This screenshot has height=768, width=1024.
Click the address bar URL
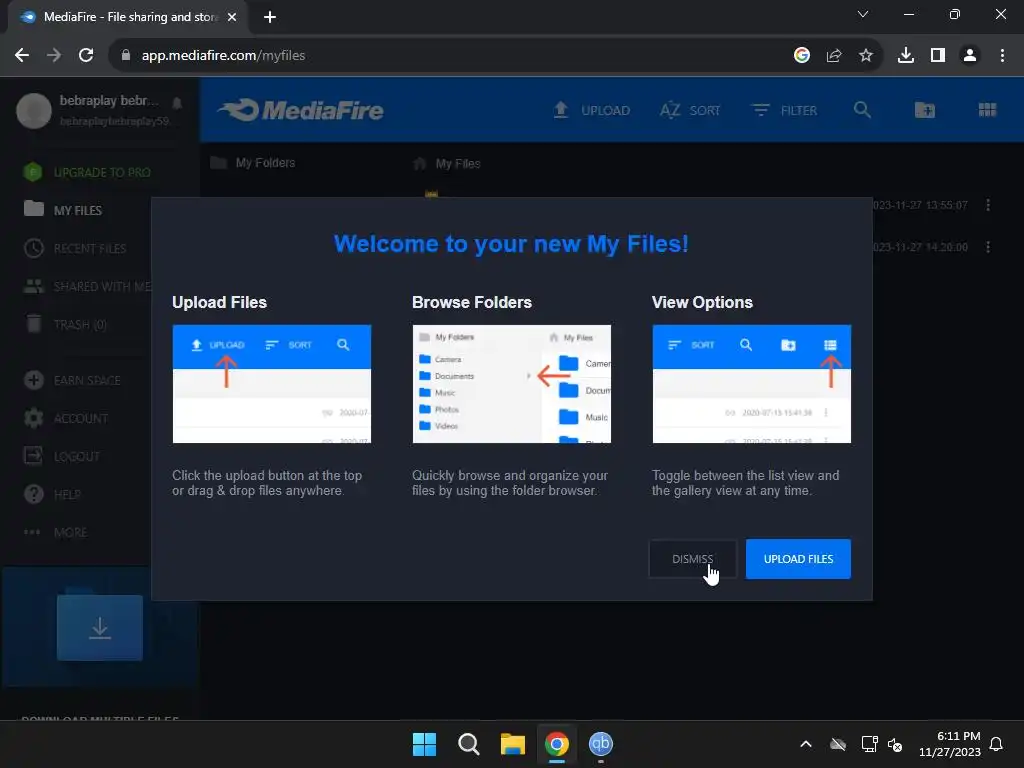pyautogui.click(x=223, y=56)
